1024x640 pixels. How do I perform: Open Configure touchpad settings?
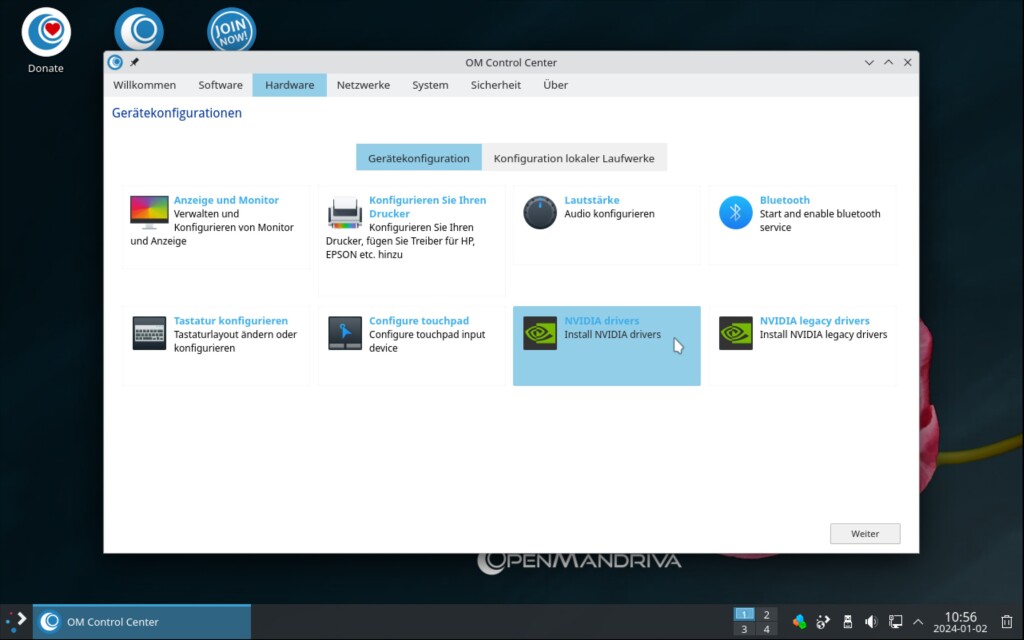coord(411,346)
